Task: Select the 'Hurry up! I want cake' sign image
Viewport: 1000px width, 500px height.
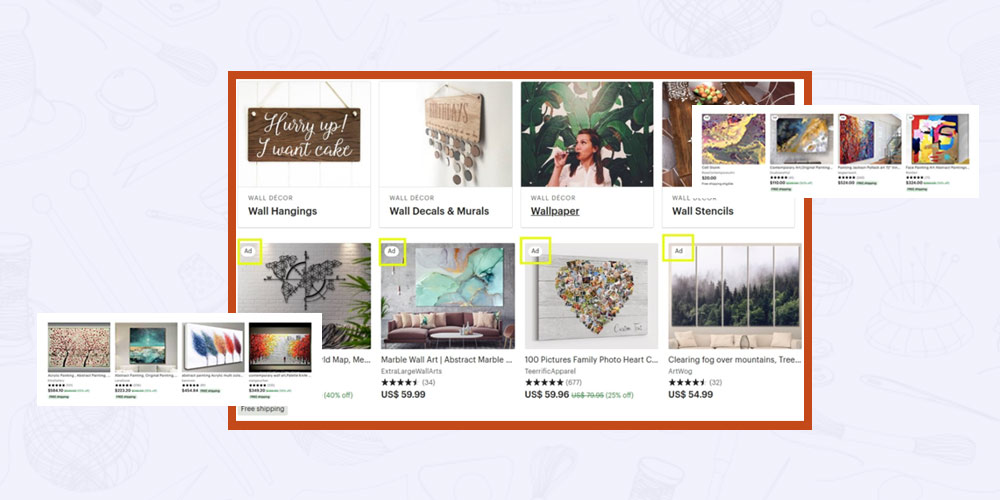Action: click(304, 134)
